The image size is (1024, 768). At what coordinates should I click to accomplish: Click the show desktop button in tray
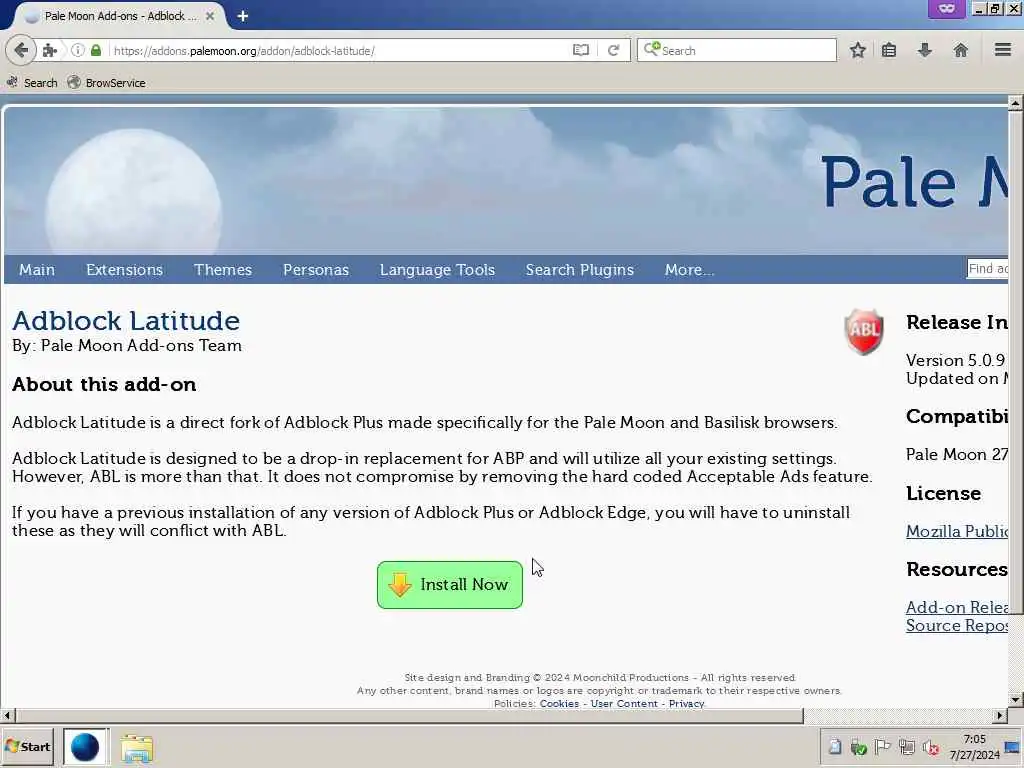(x=1014, y=747)
